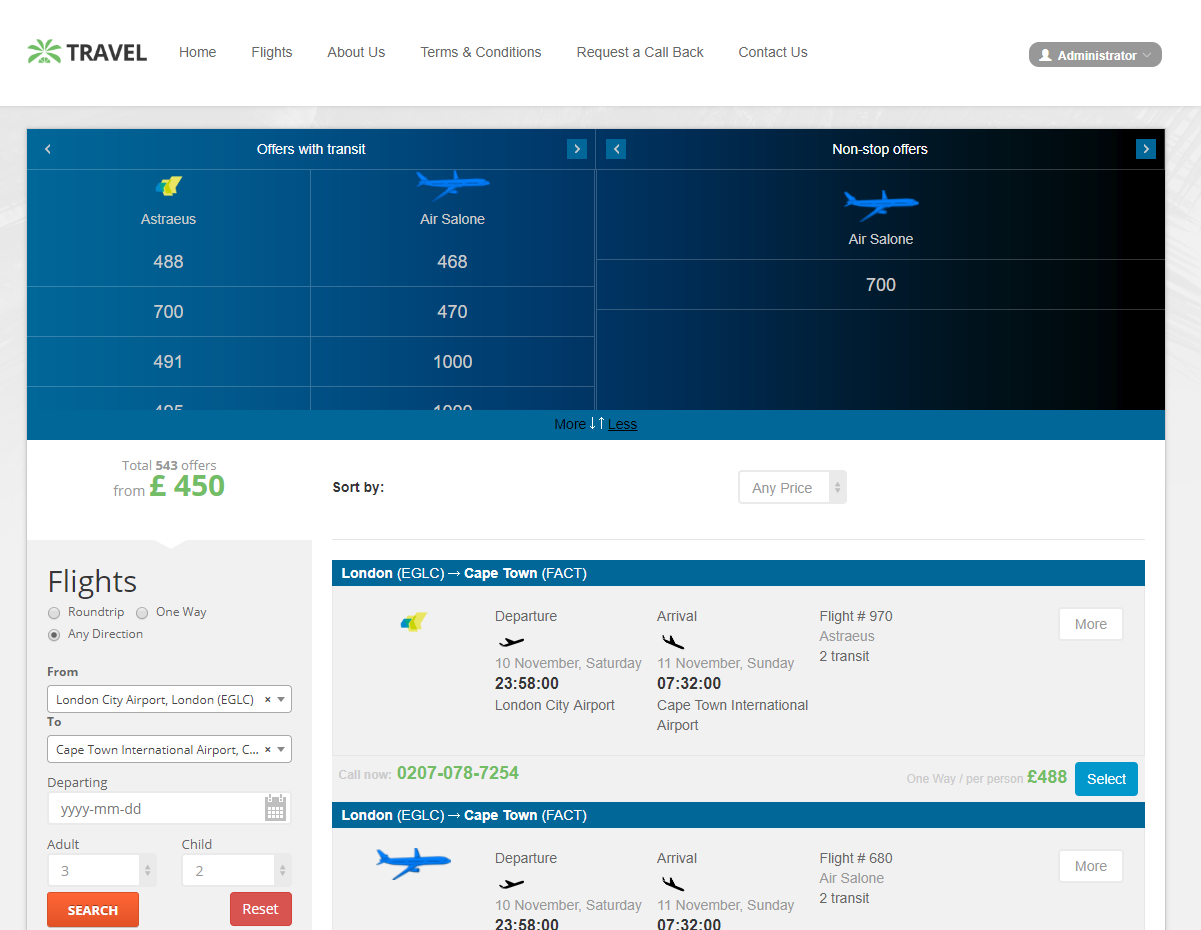Open the Contact Us page
This screenshot has height=930, width=1201.
[x=772, y=52]
